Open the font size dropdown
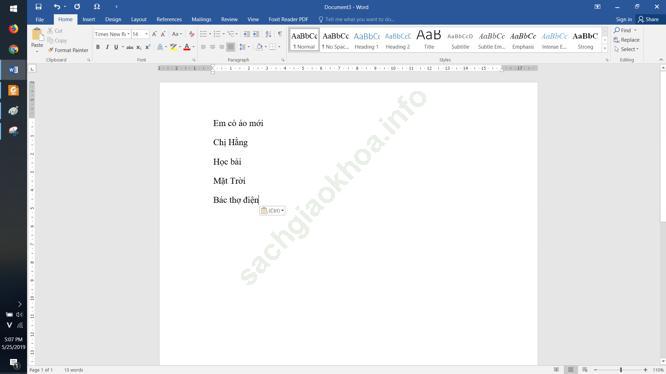The width and height of the screenshot is (666, 374). 147,34
